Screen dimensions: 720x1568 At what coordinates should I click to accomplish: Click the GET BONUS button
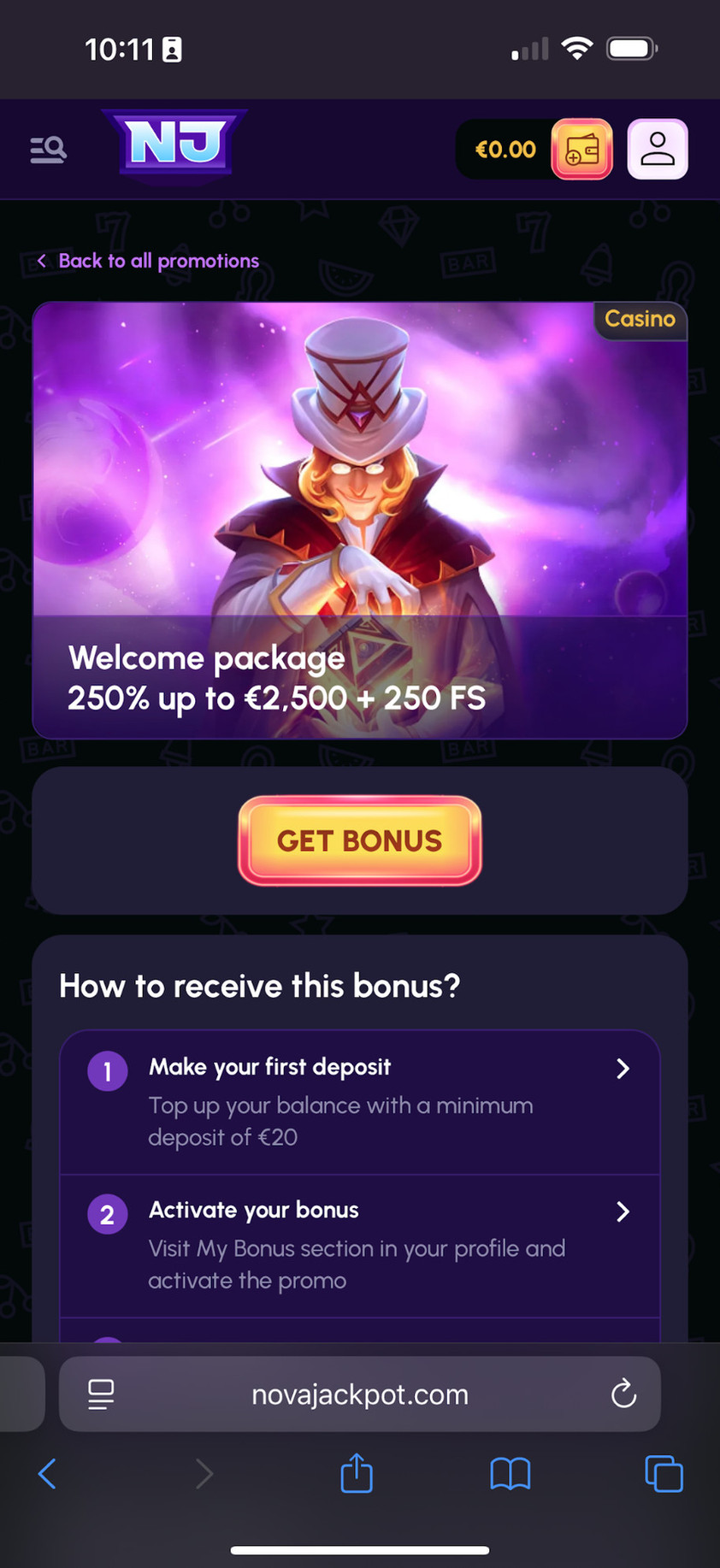coord(360,840)
